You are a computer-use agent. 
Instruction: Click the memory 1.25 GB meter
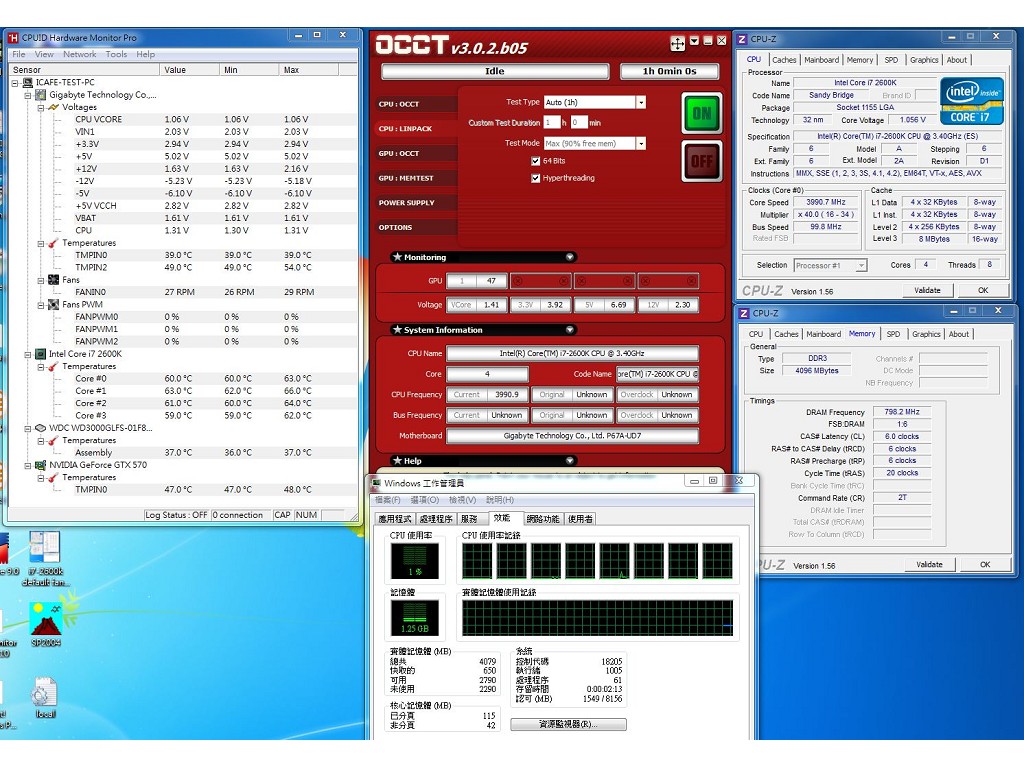point(415,618)
